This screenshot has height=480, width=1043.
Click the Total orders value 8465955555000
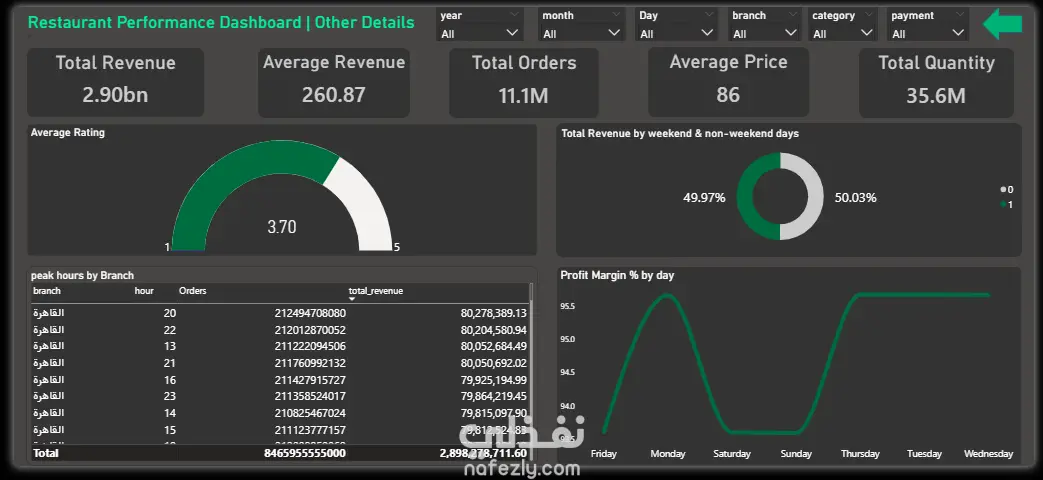(305, 453)
